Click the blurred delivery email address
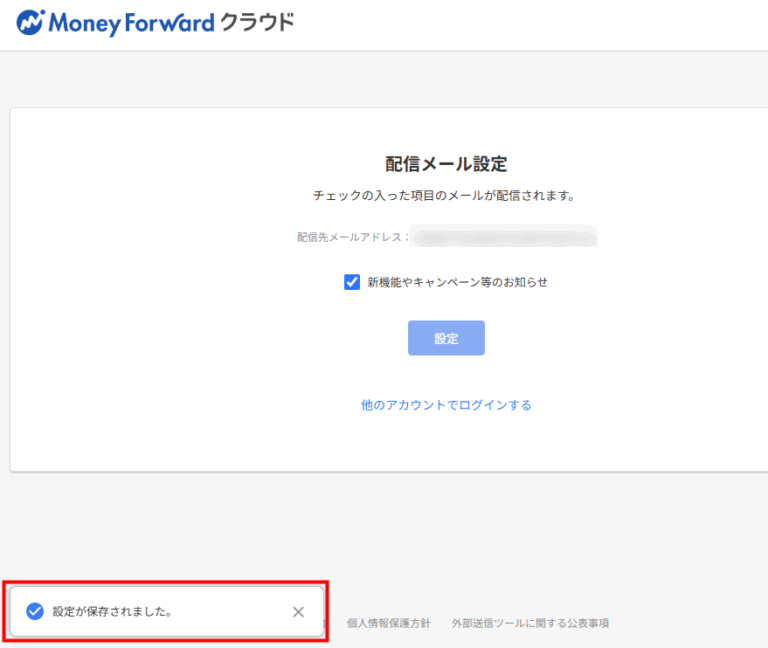This screenshot has height=648, width=768. point(505,237)
